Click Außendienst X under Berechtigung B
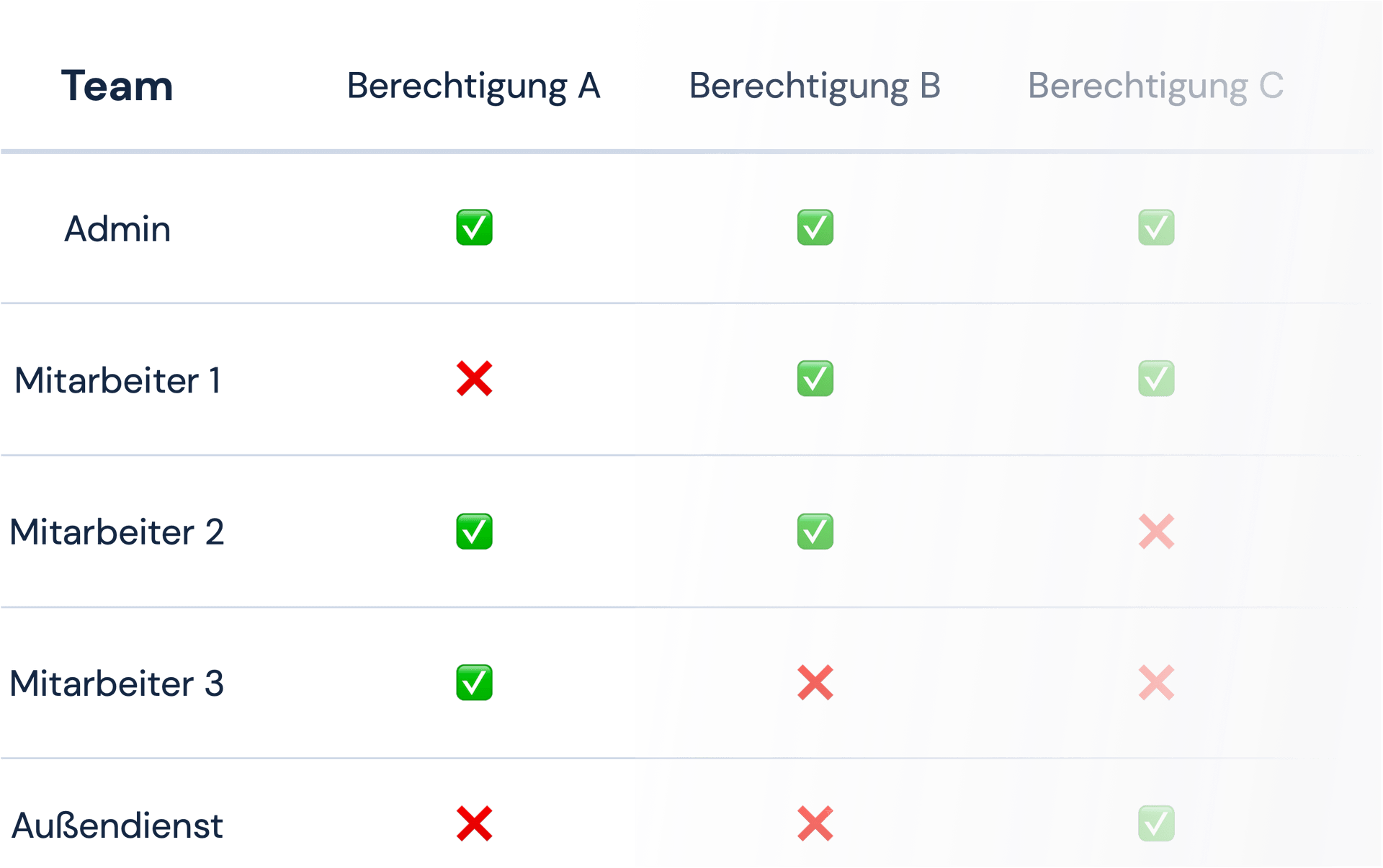 (815, 823)
